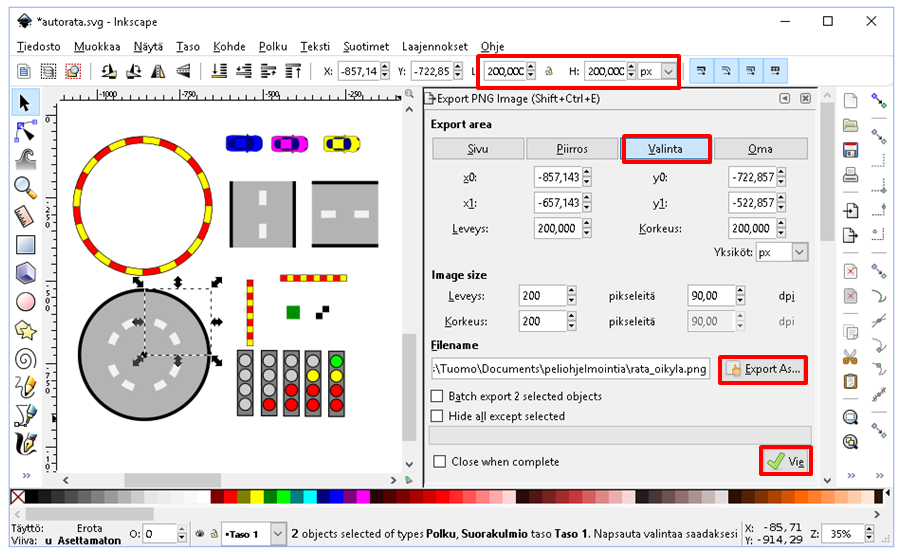Open the Tiedosto menu

pyautogui.click(x=38, y=46)
